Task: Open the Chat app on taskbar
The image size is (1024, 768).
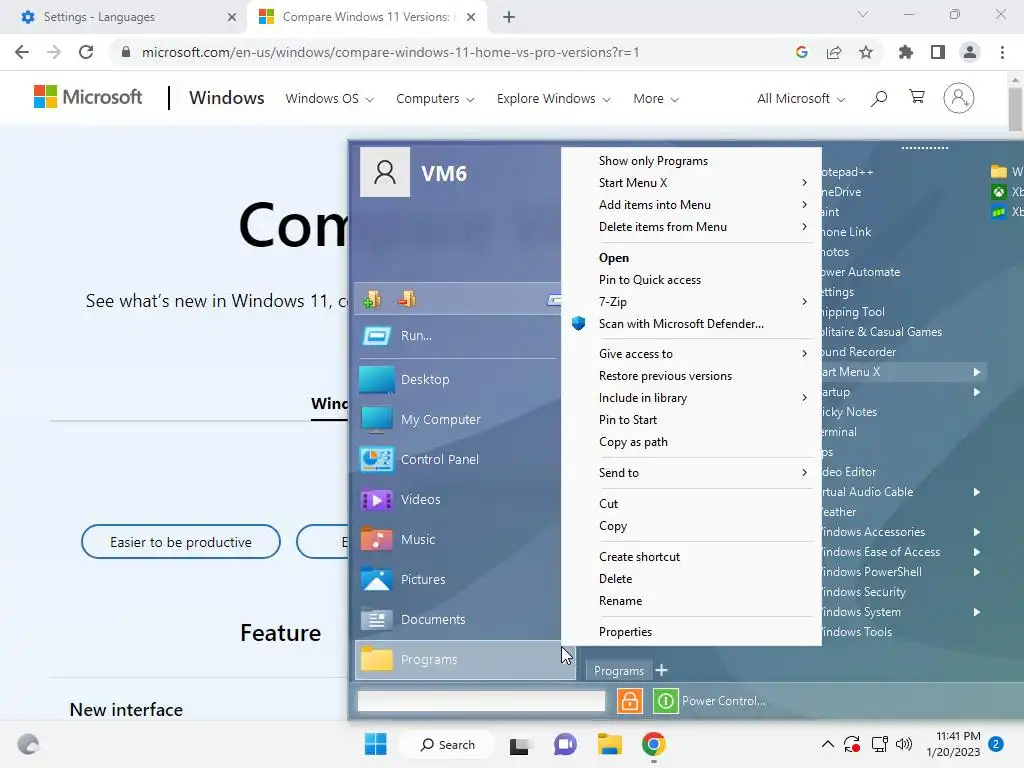Action: 566,744
